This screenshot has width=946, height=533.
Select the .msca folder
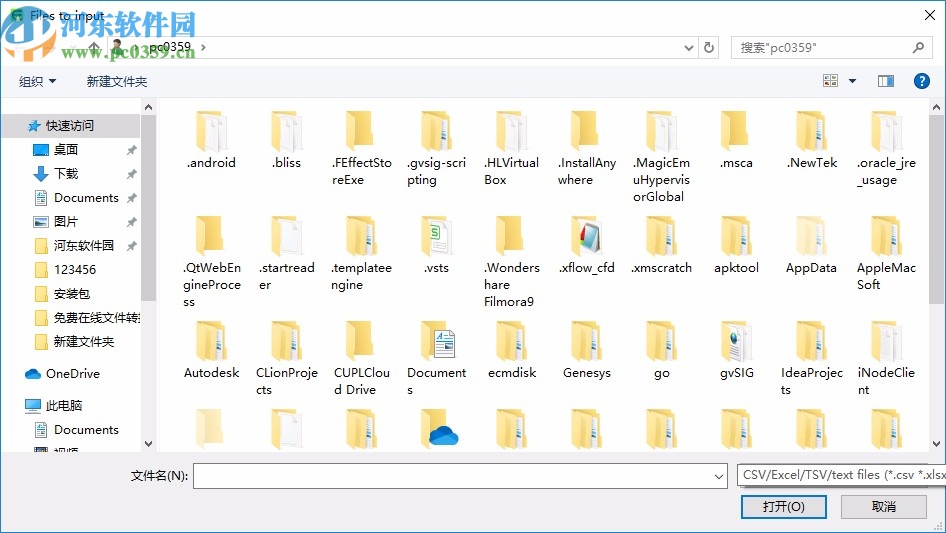coord(736,140)
